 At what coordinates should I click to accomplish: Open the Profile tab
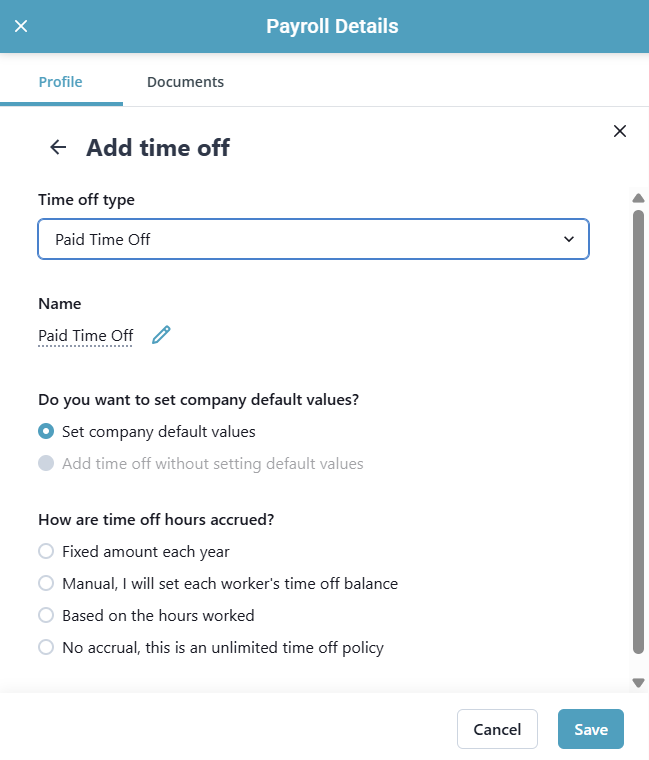click(60, 82)
